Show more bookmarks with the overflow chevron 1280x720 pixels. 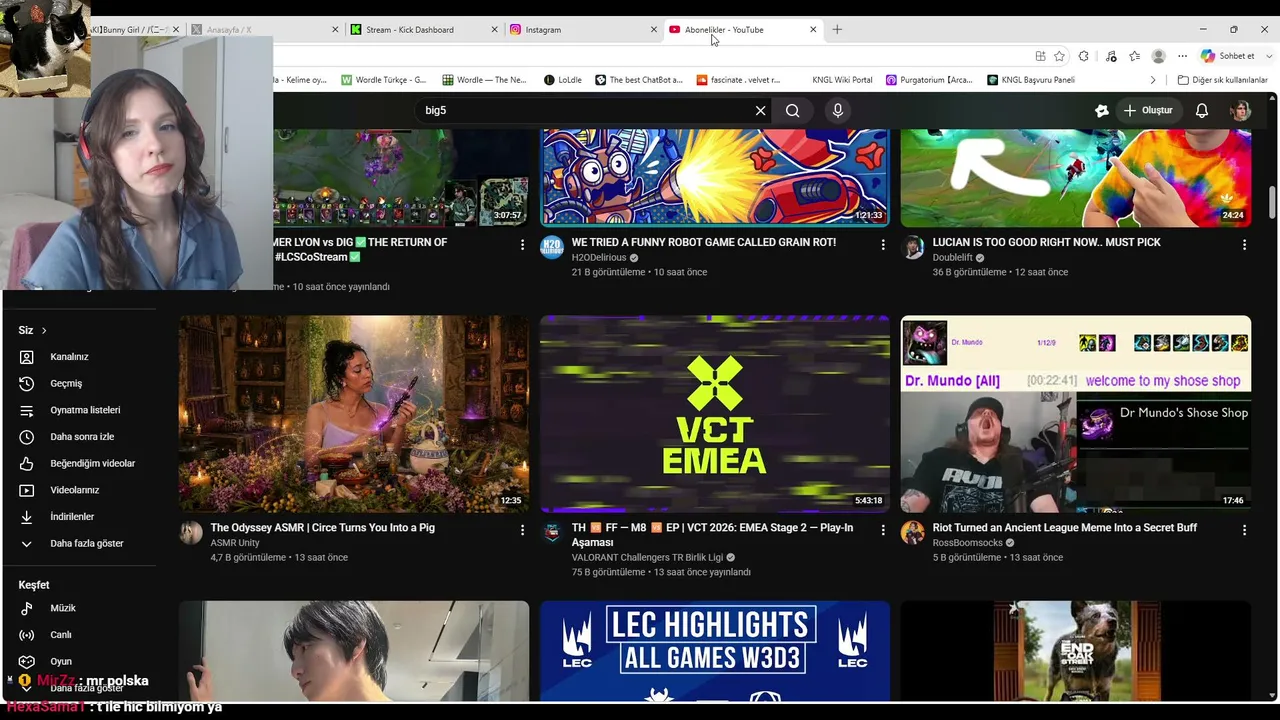pyautogui.click(x=1153, y=80)
